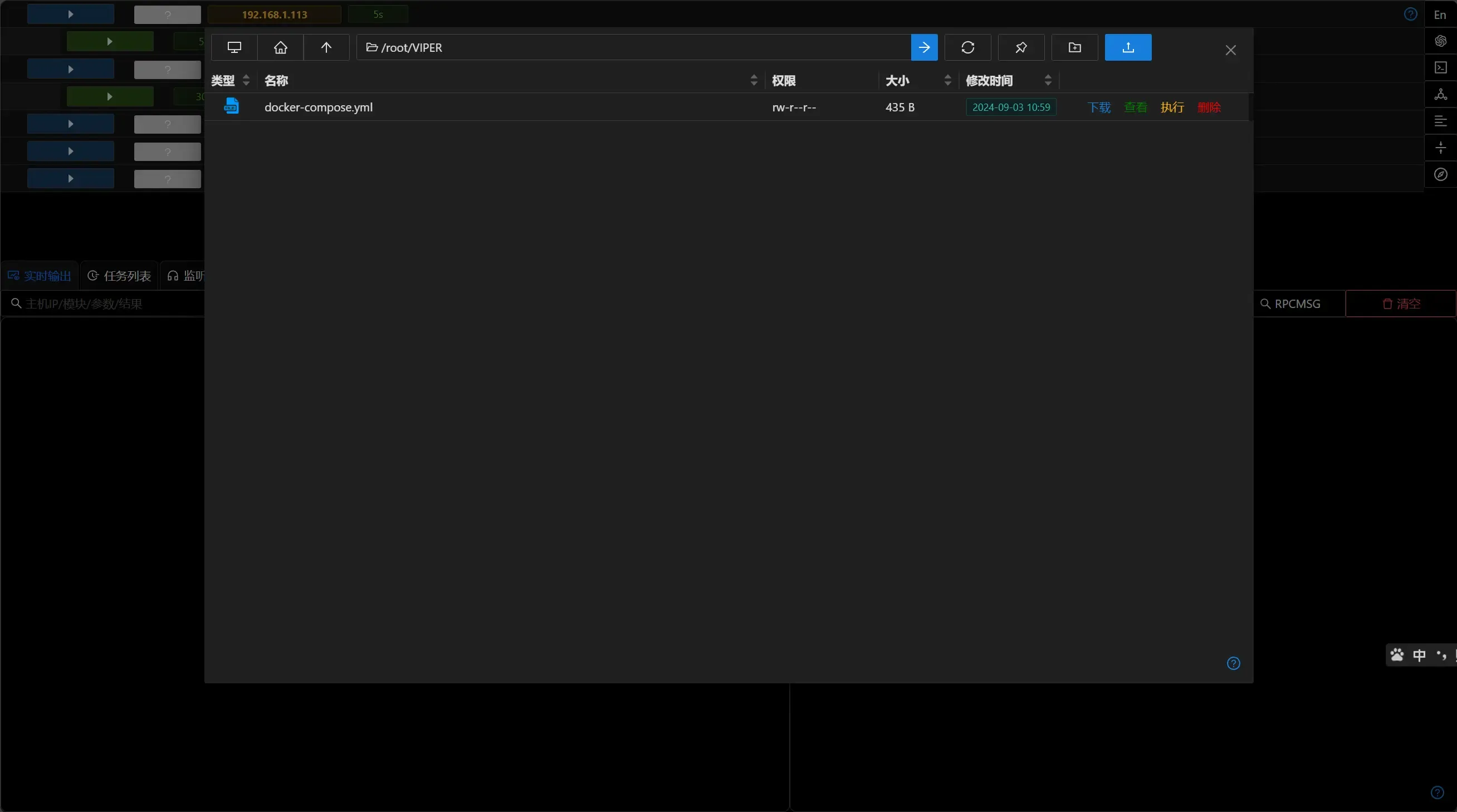This screenshot has height=812, width=1457.
Task: Create a new folder with the folder-plus icon
Action: point(1075,47)
